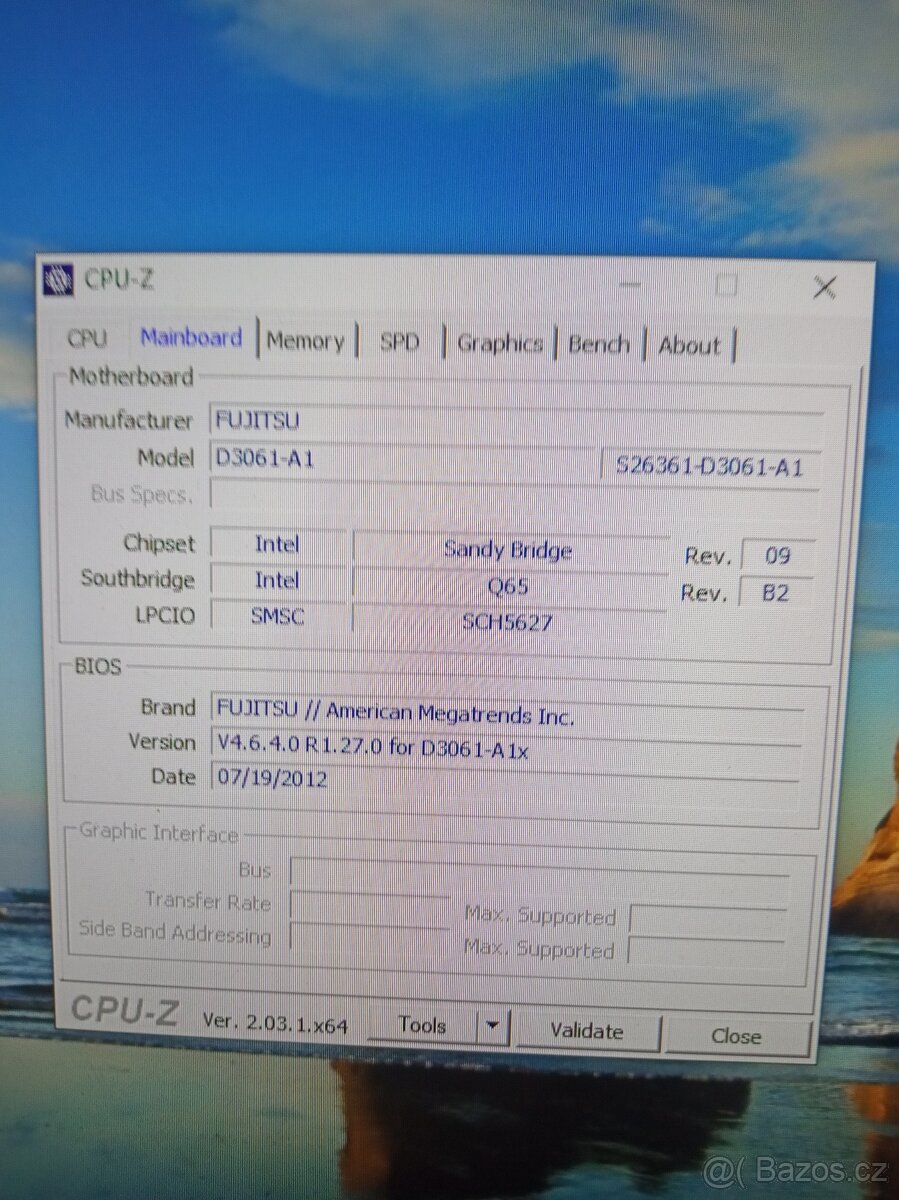Click the Sandy Bridge chipset field

coord(508,551)
